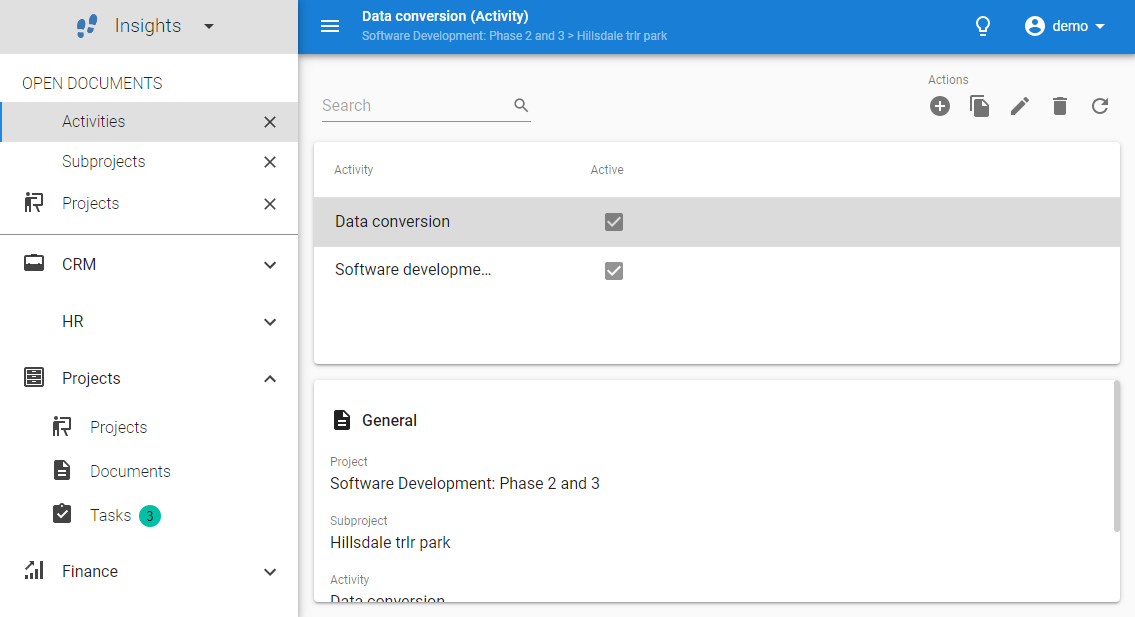
Task: Click the detail panel vertical scrollbar
Action: tap(1116, 456)
